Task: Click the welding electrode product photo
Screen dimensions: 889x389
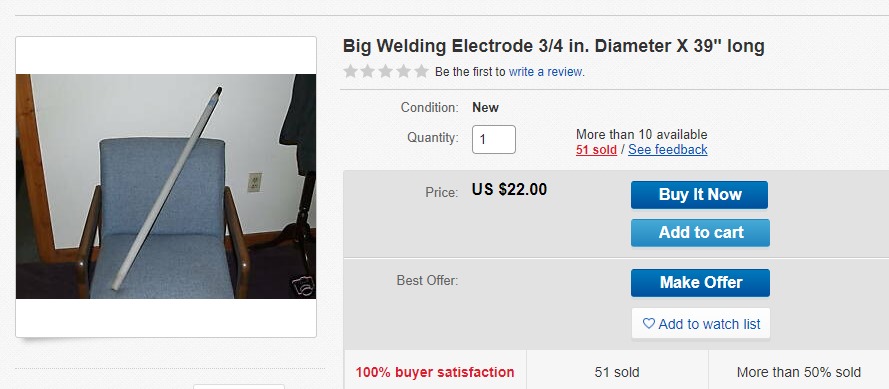Action: point(166,187)
